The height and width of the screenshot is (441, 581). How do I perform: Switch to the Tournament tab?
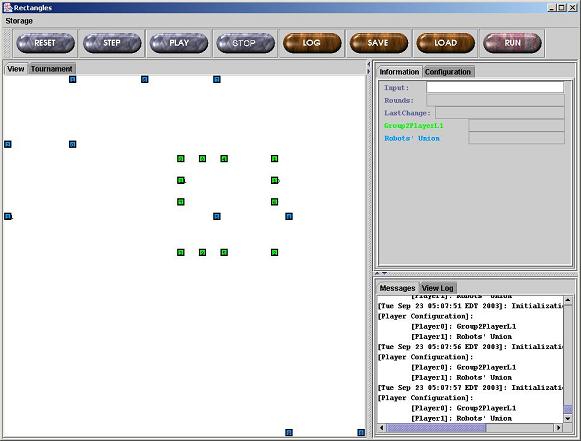52,69
